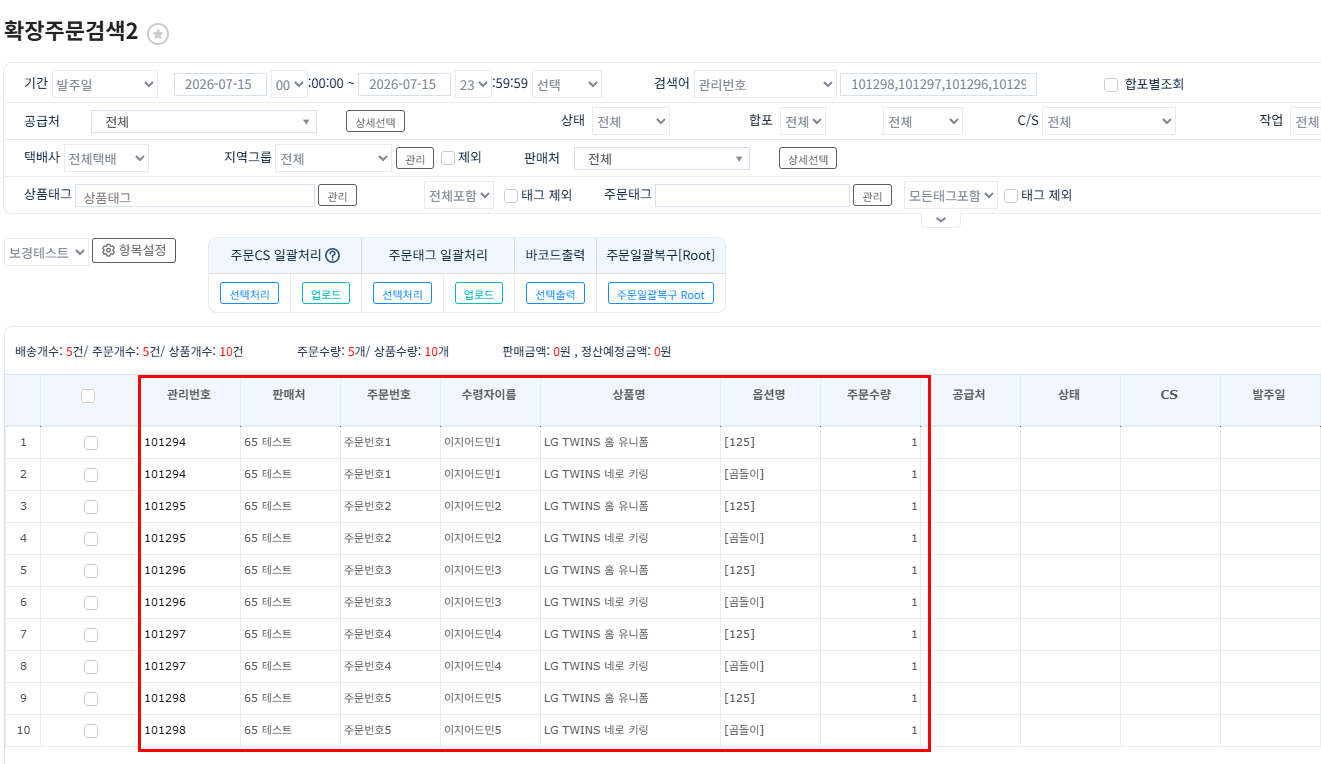Screen dimensions: 1321x764
Task: Click the 상태 column header
Action: coord(1069,395)
